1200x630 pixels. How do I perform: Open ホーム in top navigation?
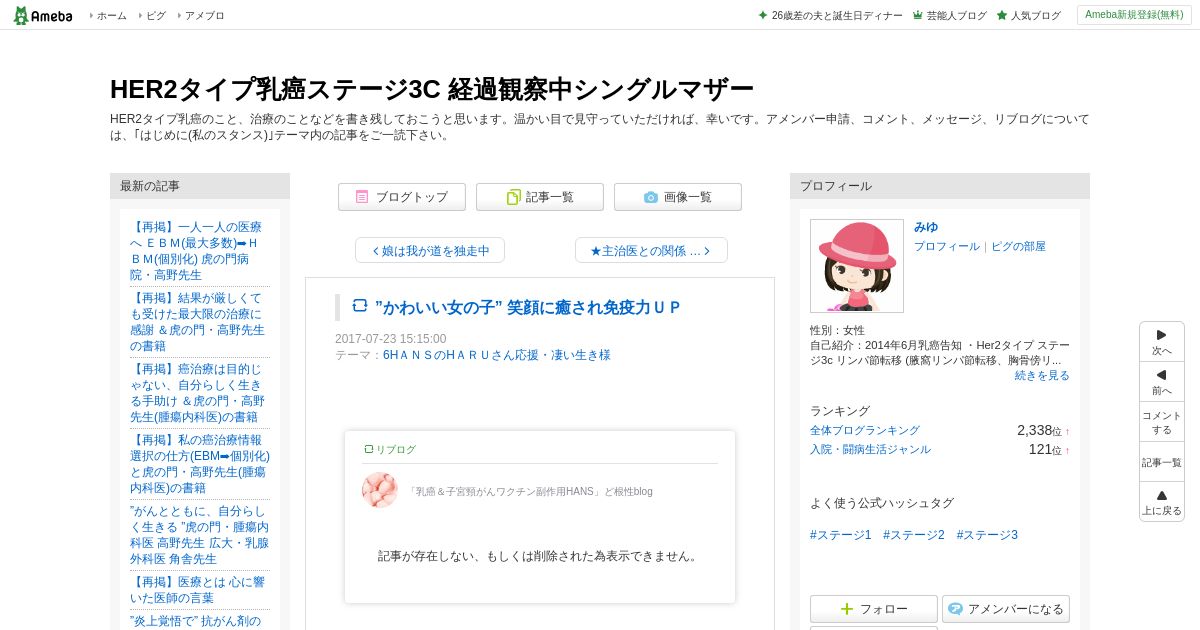pyautogui.click(x=111, y=15)
